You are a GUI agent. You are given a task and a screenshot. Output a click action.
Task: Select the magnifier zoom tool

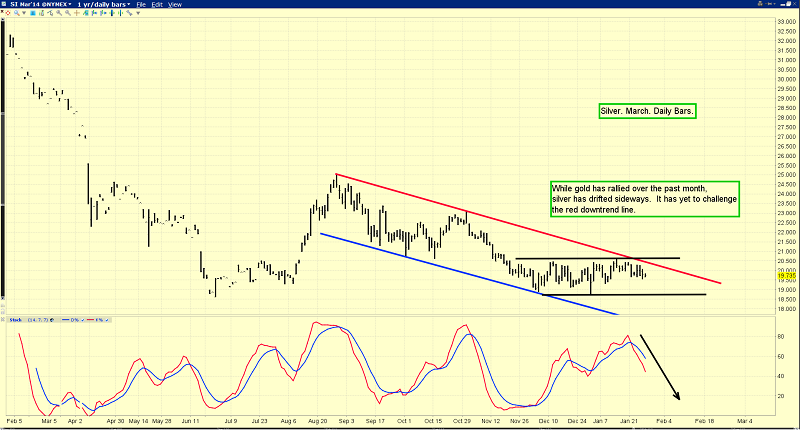pos(16,13)
